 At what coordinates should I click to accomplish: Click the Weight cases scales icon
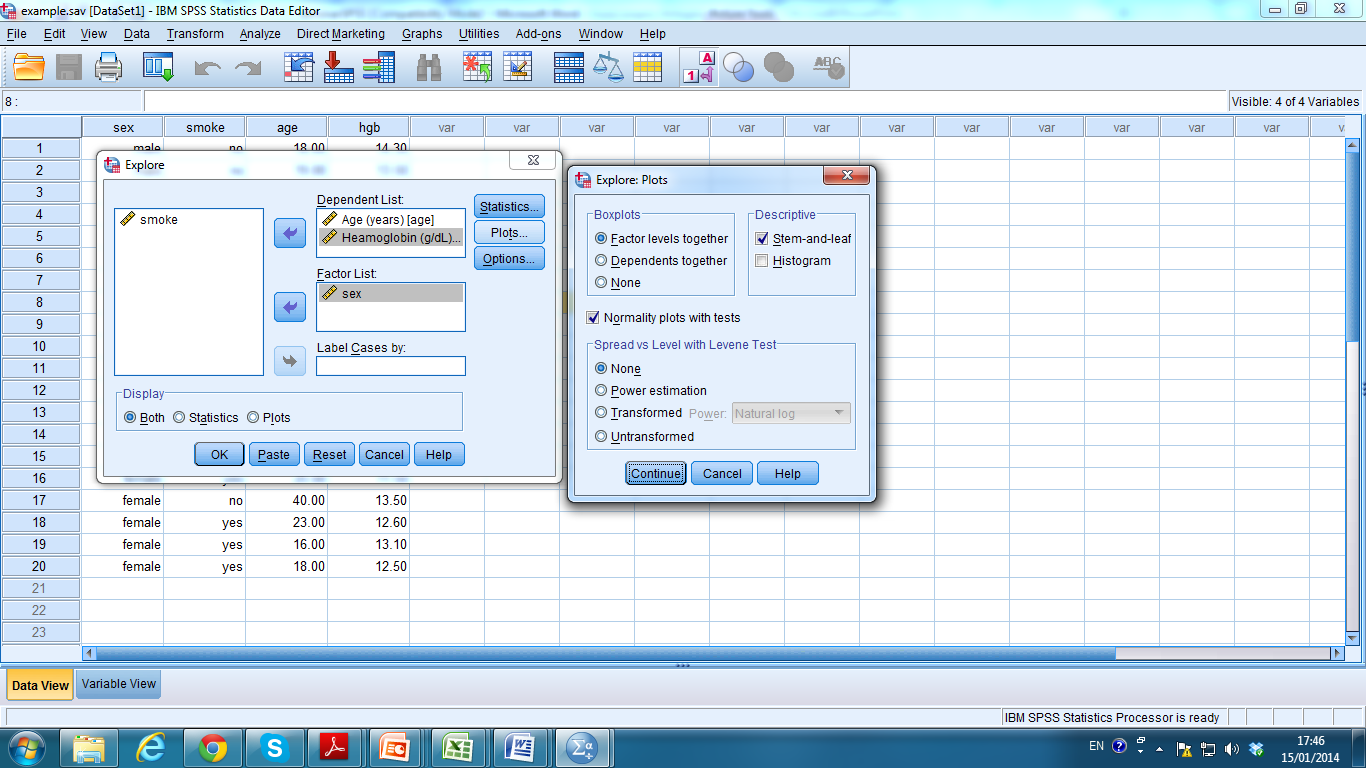pyautogui.click(x=607, y=68)
